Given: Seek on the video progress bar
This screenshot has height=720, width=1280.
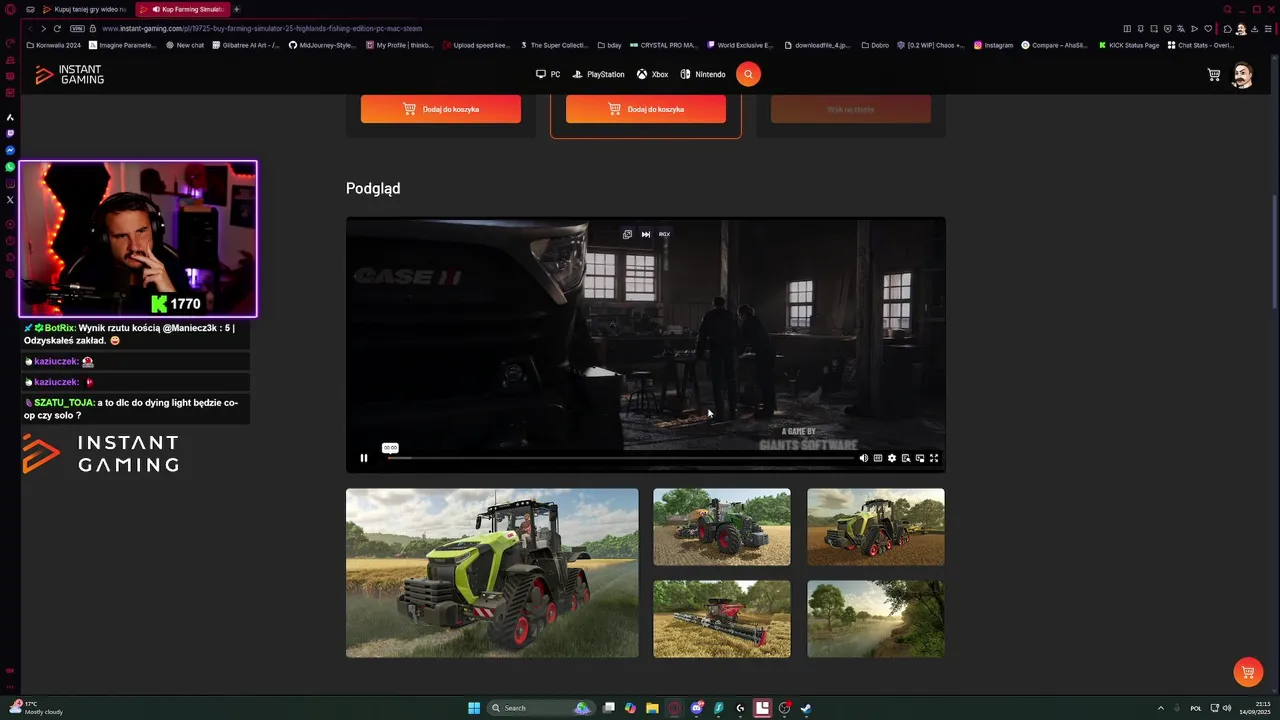Looking at the screenshot, I should 620,458.
